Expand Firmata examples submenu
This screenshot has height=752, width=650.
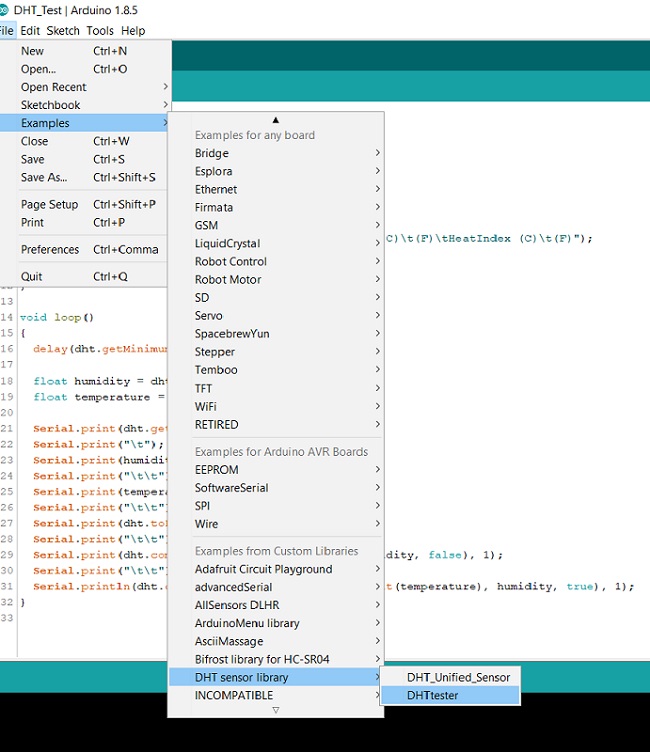coord(276,207)
